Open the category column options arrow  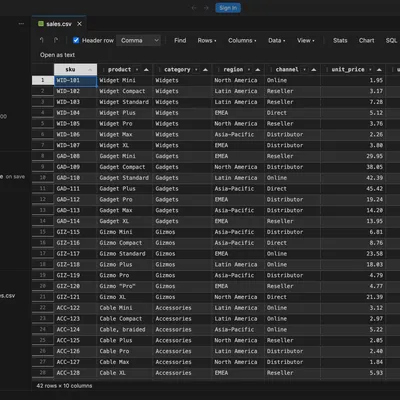196,70
